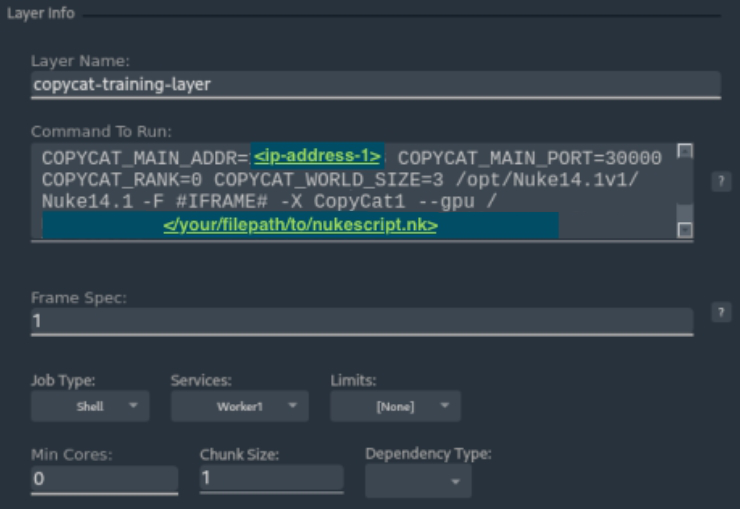Select the Min Cores input field
Image resolution: width=740 pixels, height=509 pixels.
point(104,479)
